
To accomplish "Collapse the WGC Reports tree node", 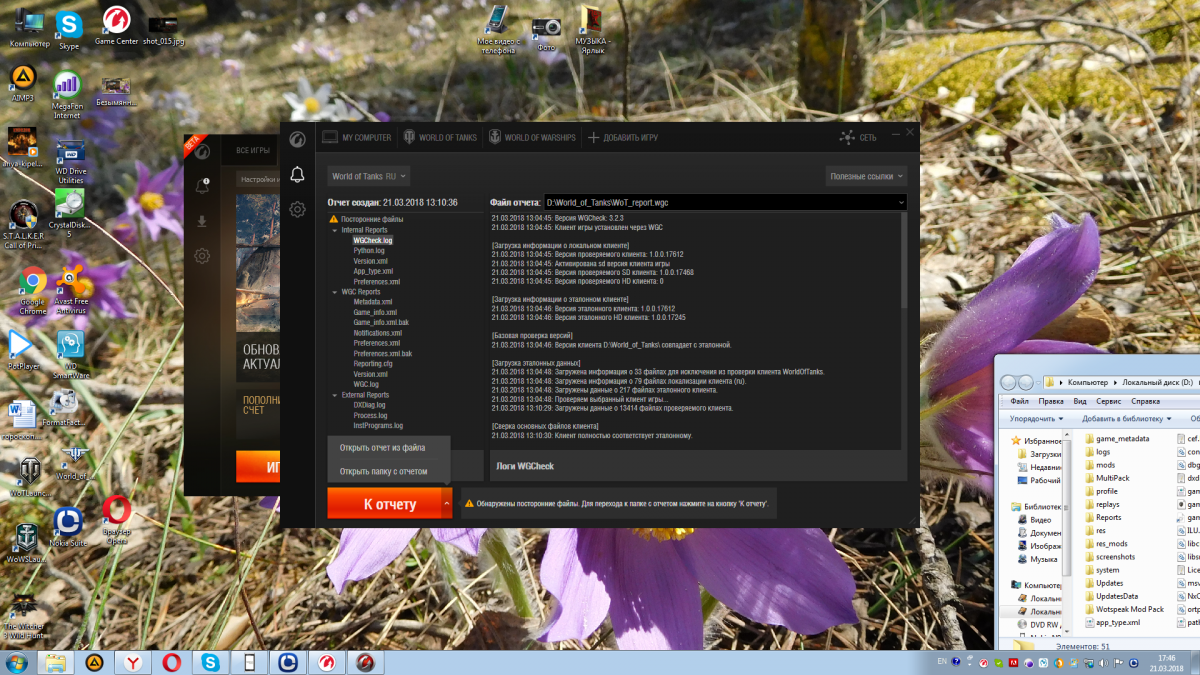I will [x=335, y=292].
